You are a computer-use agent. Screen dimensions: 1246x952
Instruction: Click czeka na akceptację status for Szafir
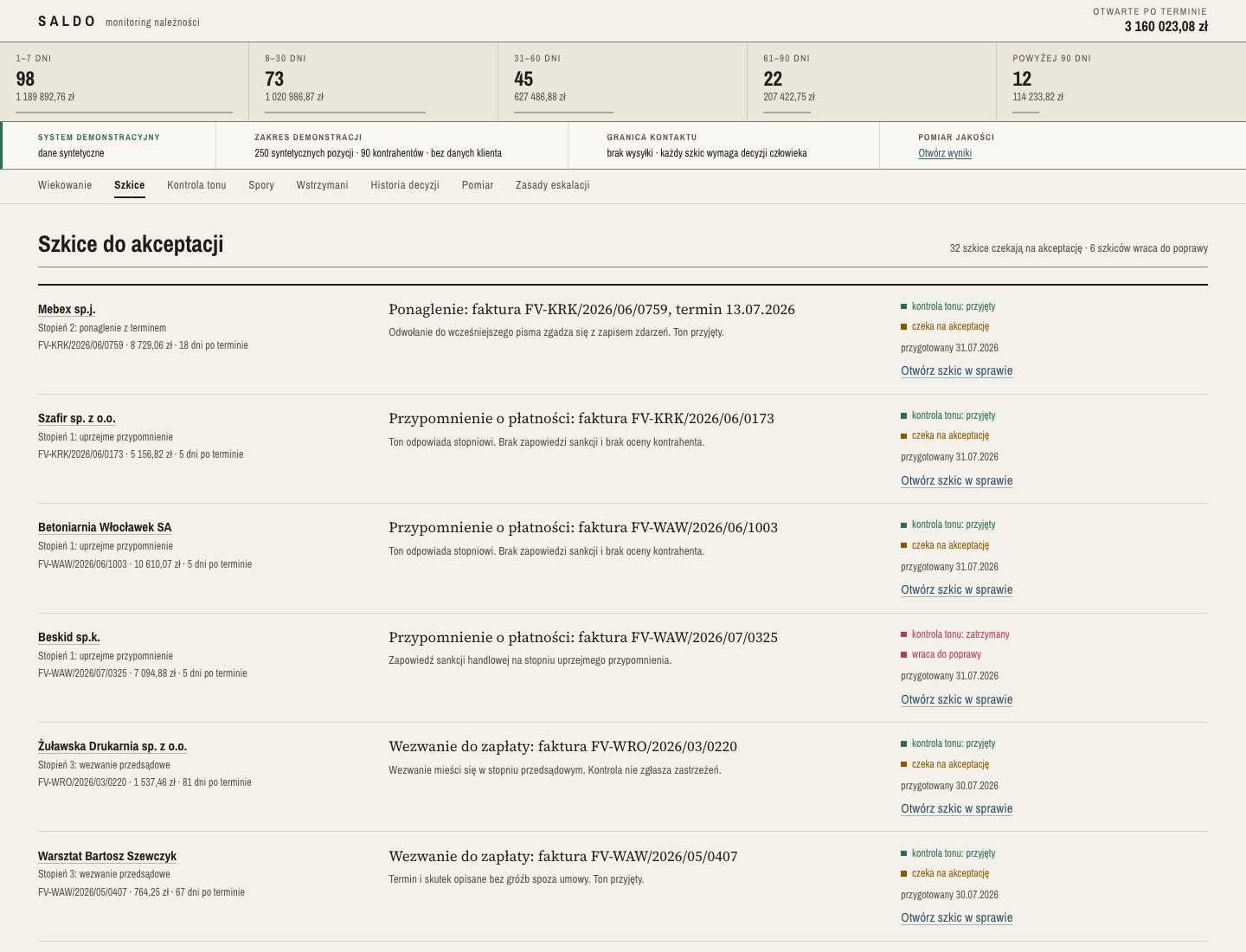pos(945,435)
